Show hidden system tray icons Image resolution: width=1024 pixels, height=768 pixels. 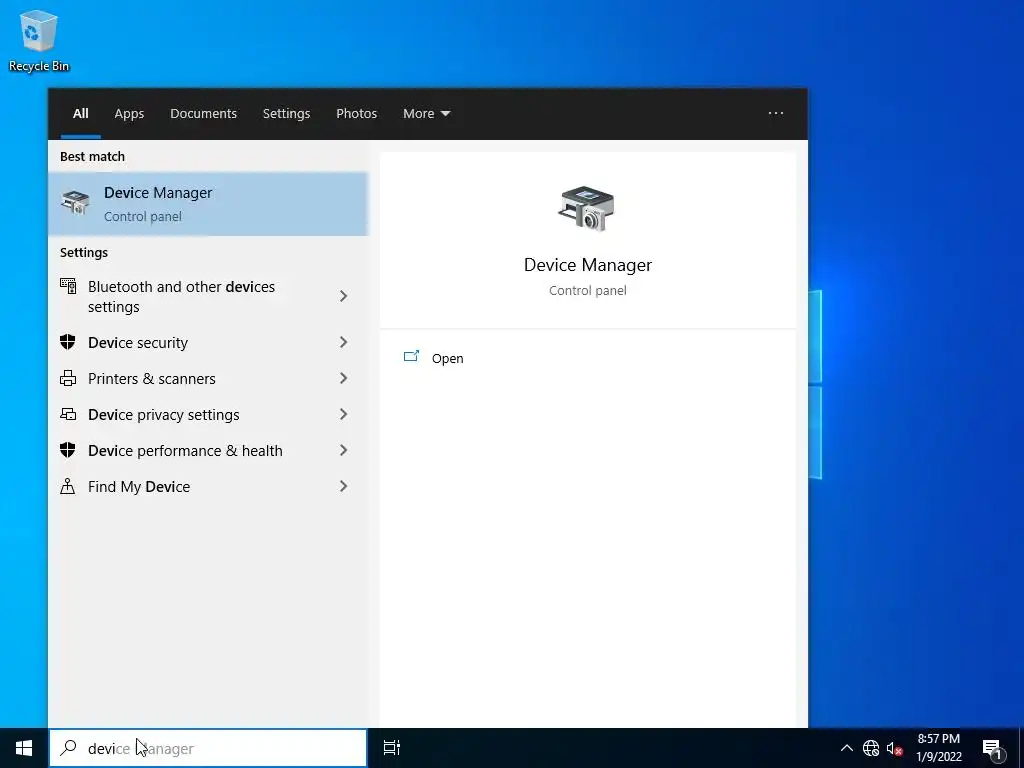coord(846,748)
